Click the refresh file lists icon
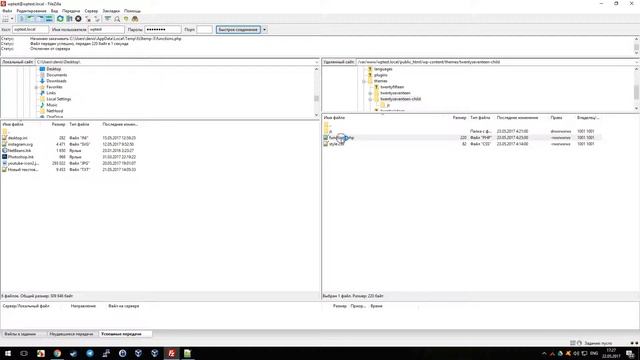Screen dimensions: 640x360 point(60,19)
